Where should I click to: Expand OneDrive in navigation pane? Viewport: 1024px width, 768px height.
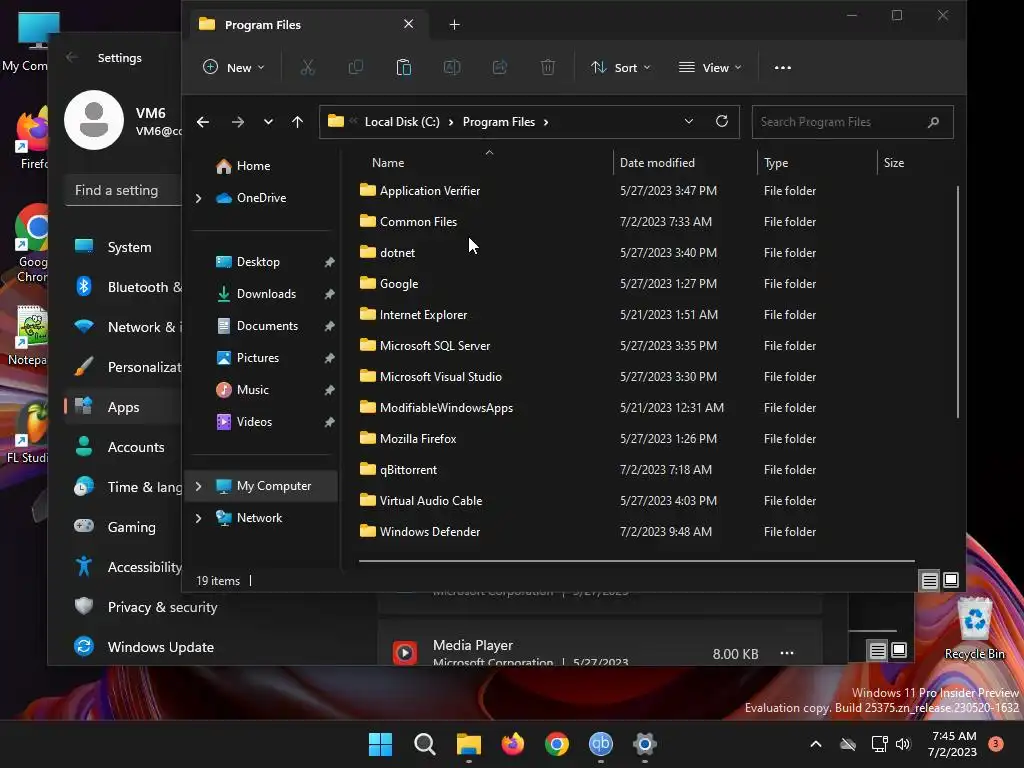tap(199, 198)
